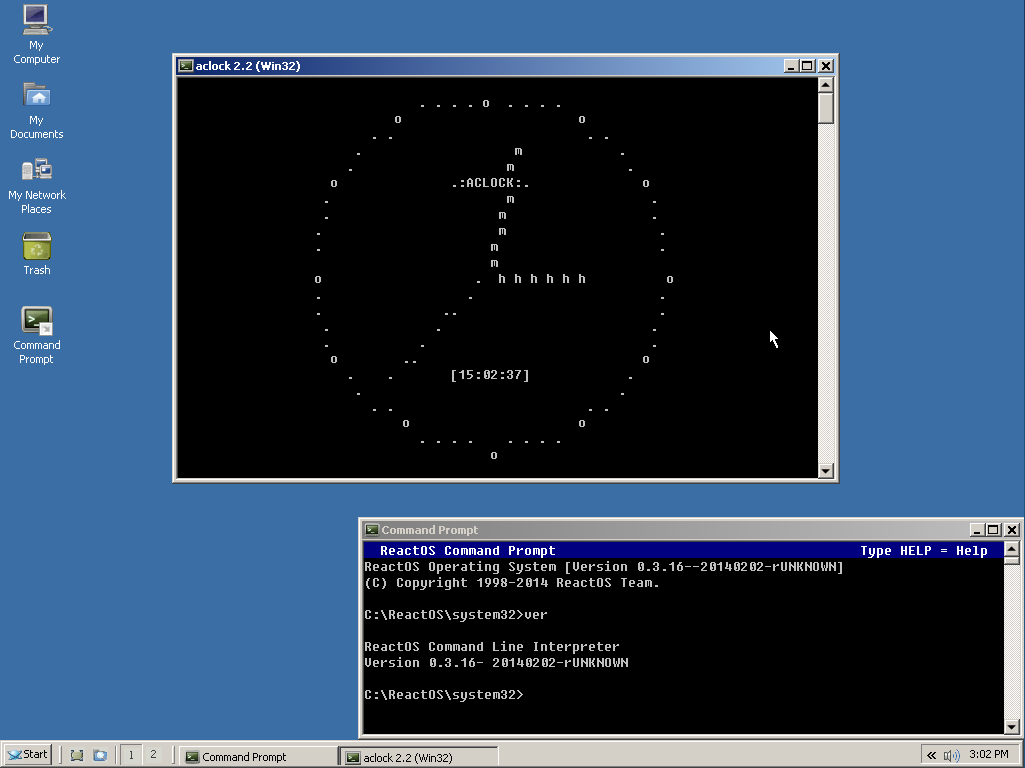Image resolution: width=1025 pixels, height=768 pixels.
Task: Activate Command Prompt taskbar button
Action: pos(258,756)
